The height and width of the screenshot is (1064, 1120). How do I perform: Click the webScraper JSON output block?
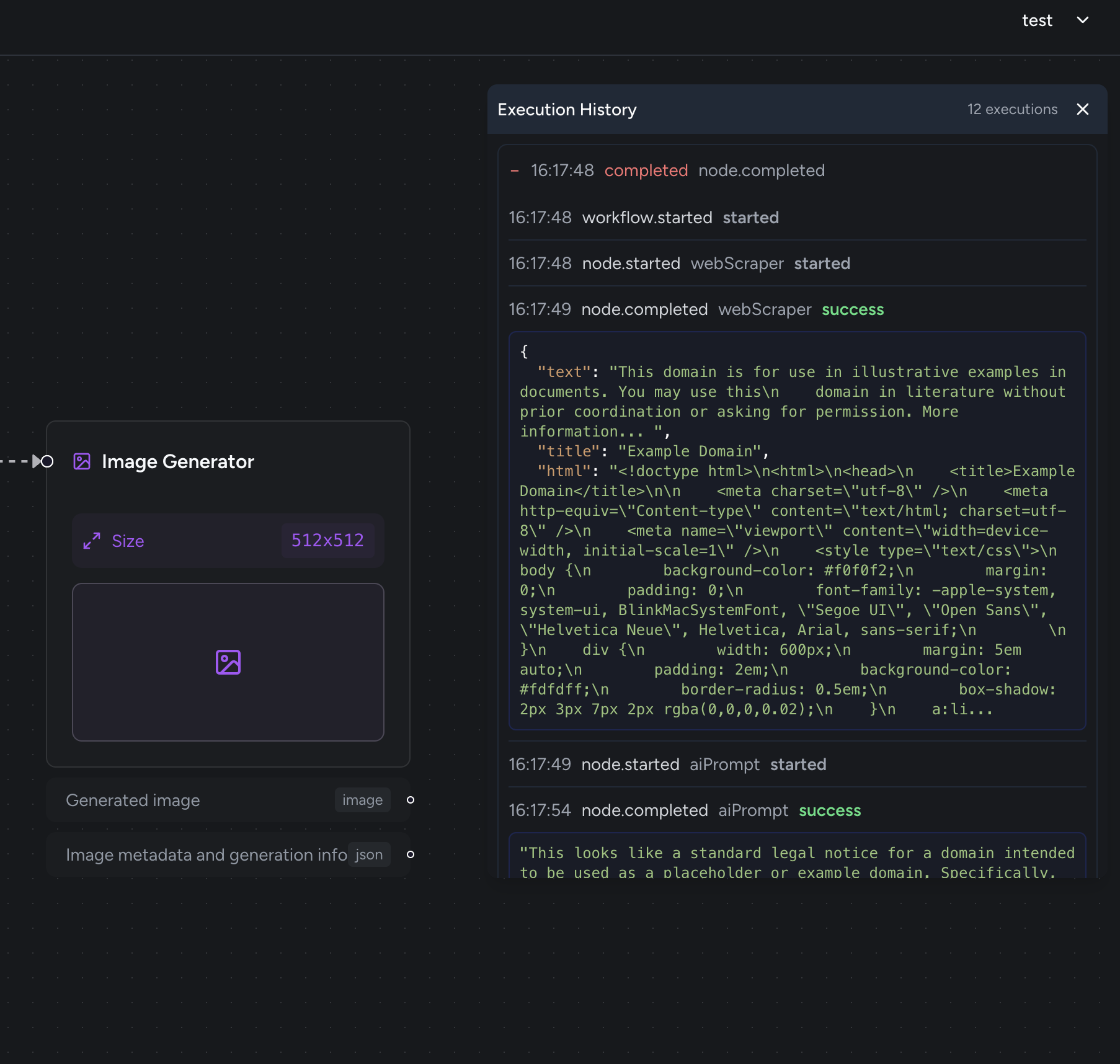[x=798, y=531]
